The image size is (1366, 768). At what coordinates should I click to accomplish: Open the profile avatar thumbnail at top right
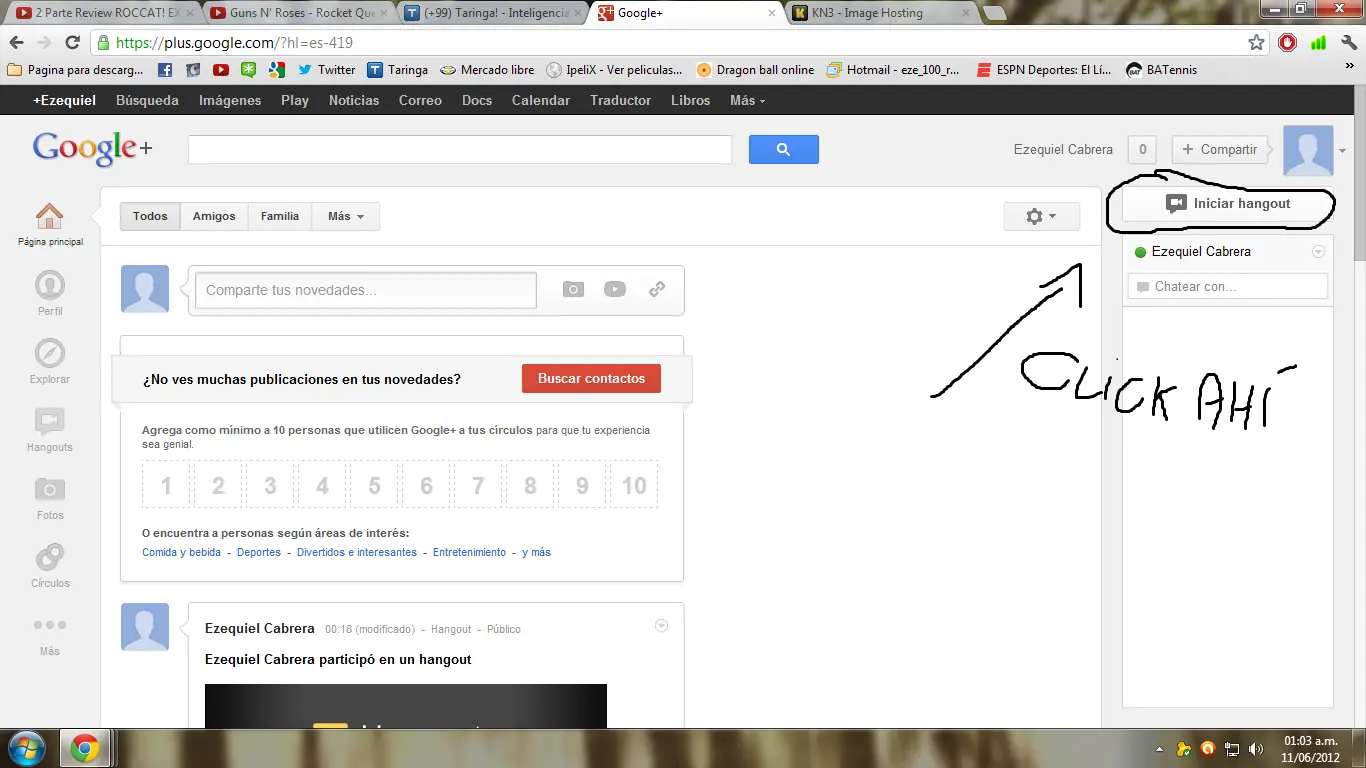[1308, 151]
